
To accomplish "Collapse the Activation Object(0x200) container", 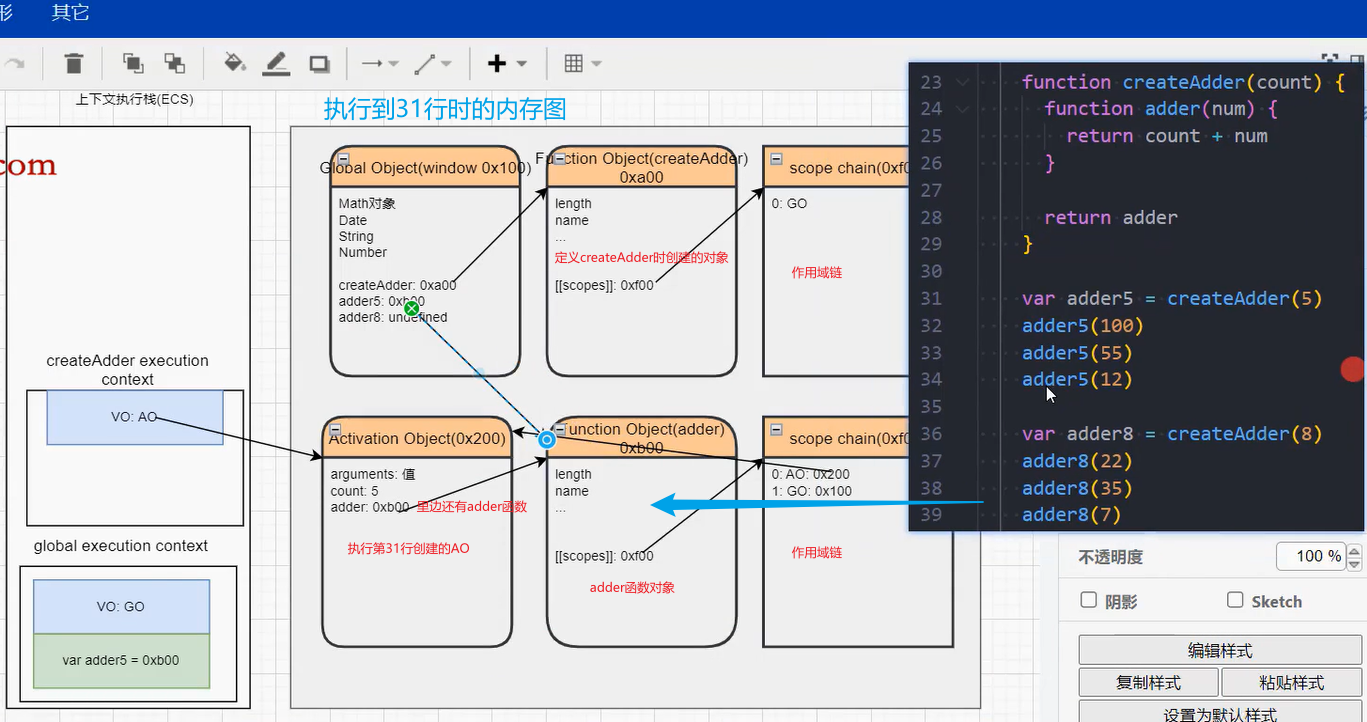I will (335, 429).
